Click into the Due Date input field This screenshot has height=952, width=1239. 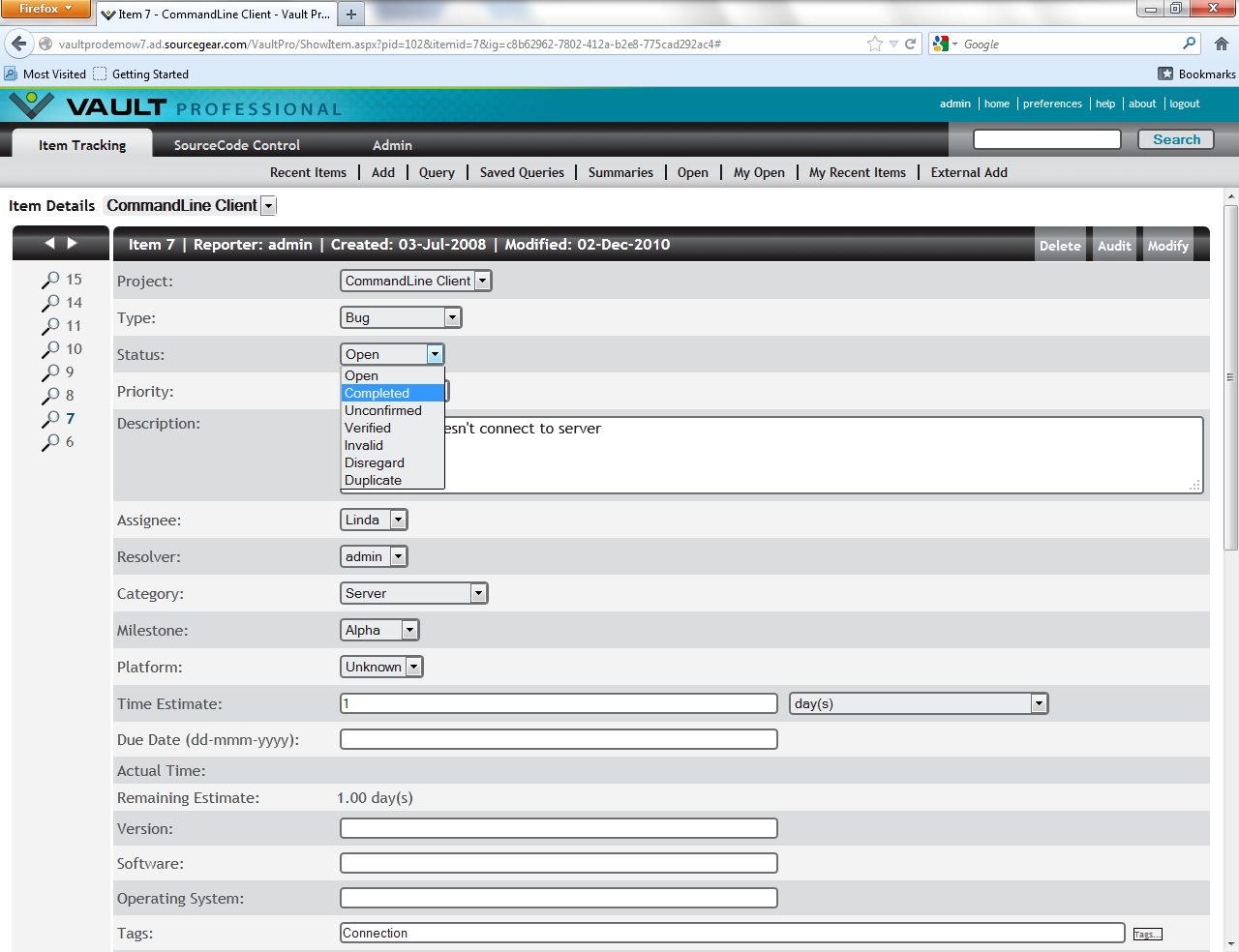(559, 739)
